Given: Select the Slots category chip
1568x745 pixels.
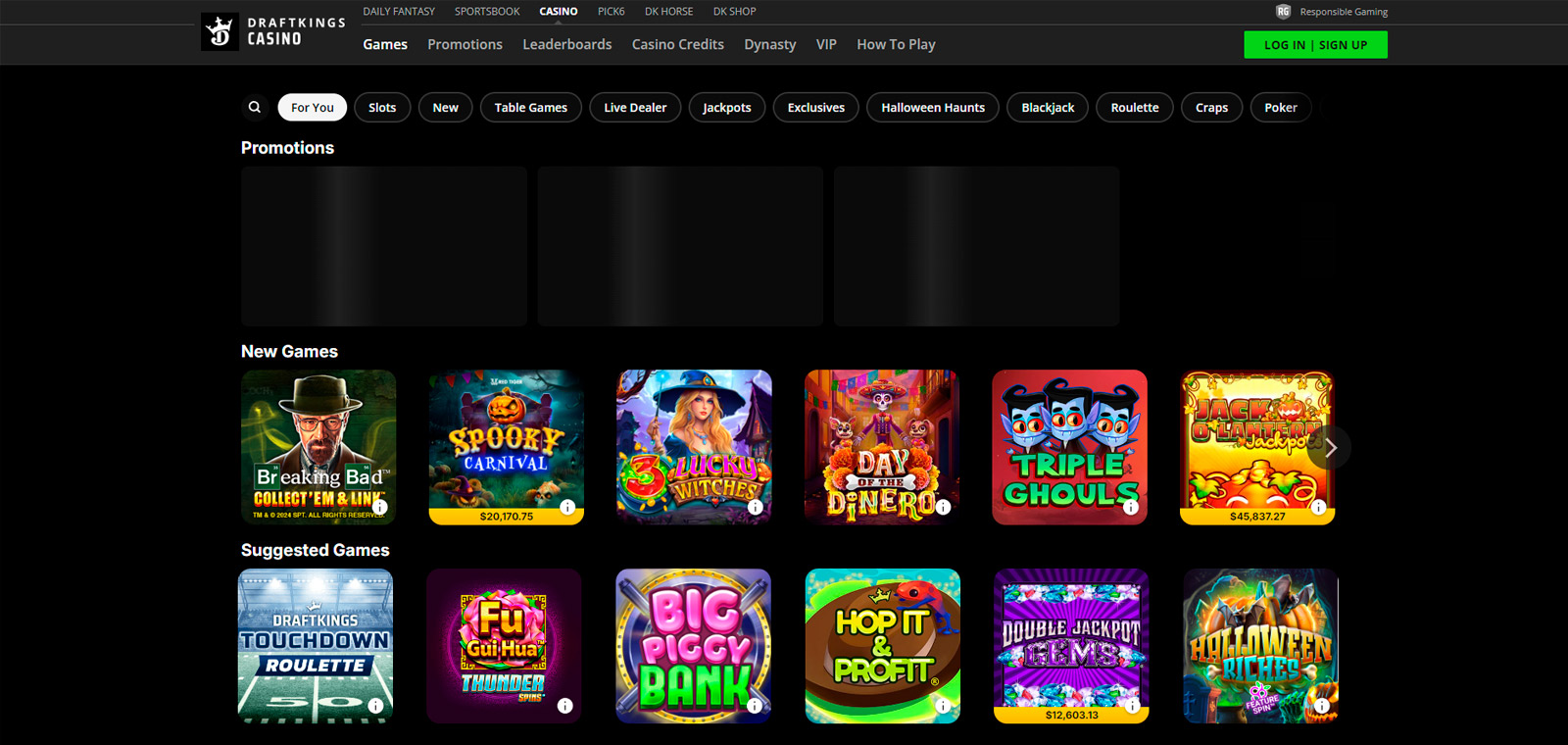Looking at the screenshot, I should coord(382,107).
